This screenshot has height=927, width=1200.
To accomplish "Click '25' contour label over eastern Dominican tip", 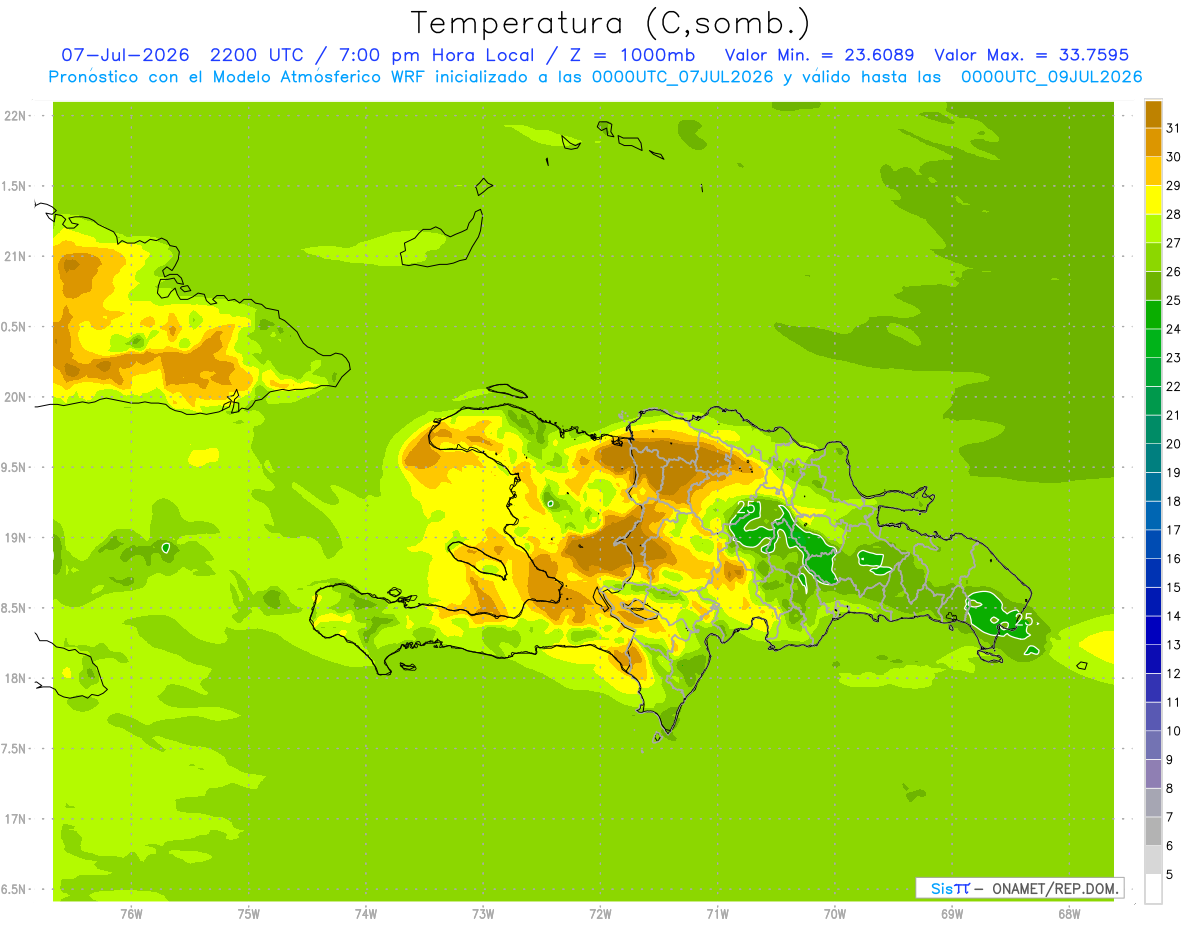I will [1024, 619].
